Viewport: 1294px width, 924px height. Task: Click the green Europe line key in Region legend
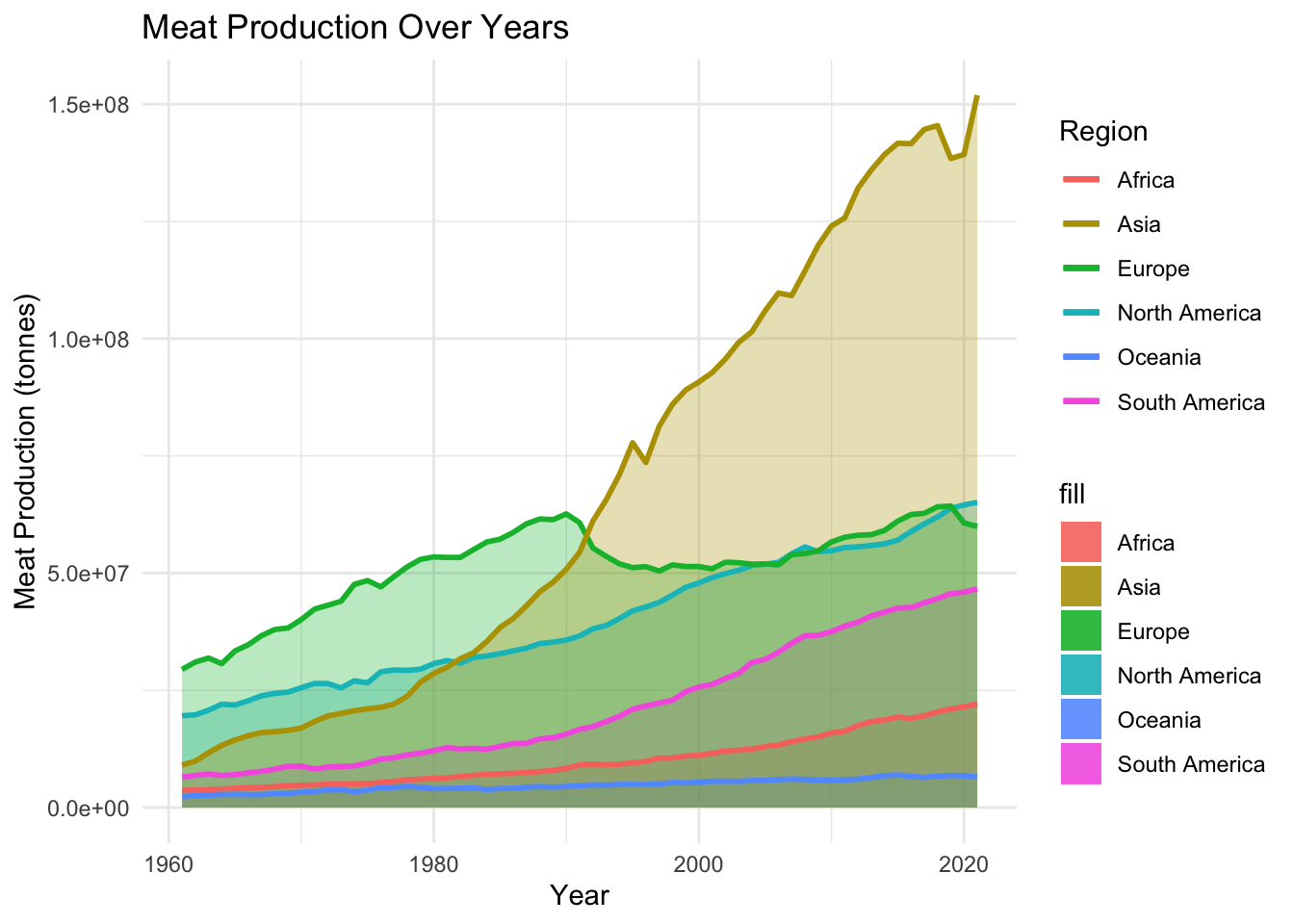coord(1081,269)
